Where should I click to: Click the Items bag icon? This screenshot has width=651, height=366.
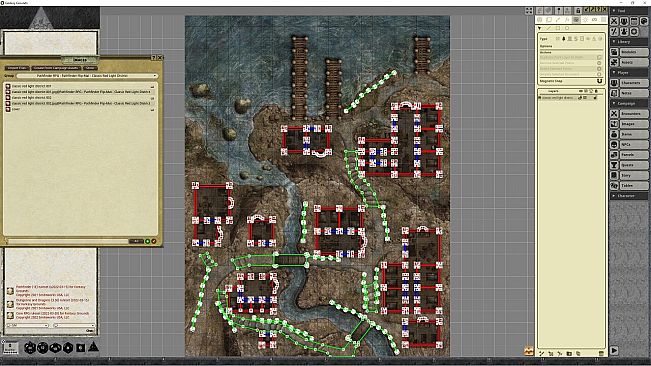tap(614, 134)
